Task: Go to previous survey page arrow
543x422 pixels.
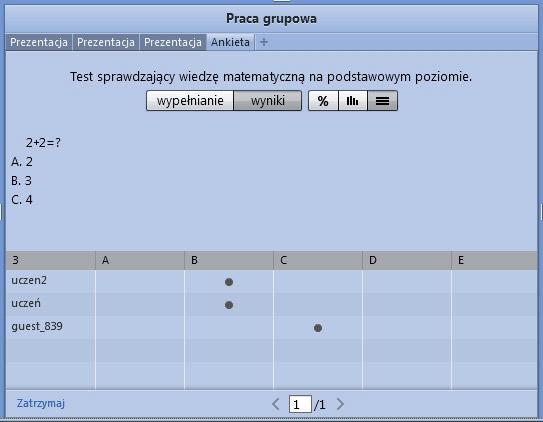Action: [x=276, y=404]
